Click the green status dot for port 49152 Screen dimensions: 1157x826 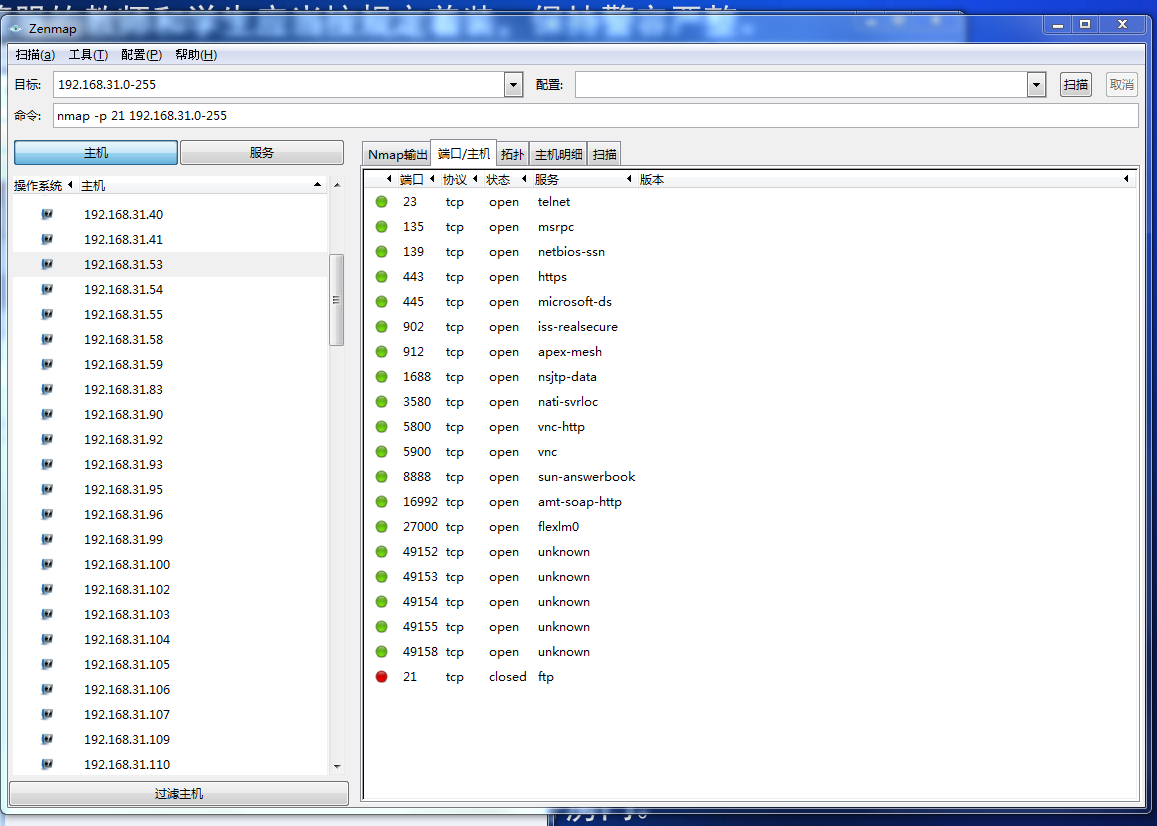tap(381, 551)
